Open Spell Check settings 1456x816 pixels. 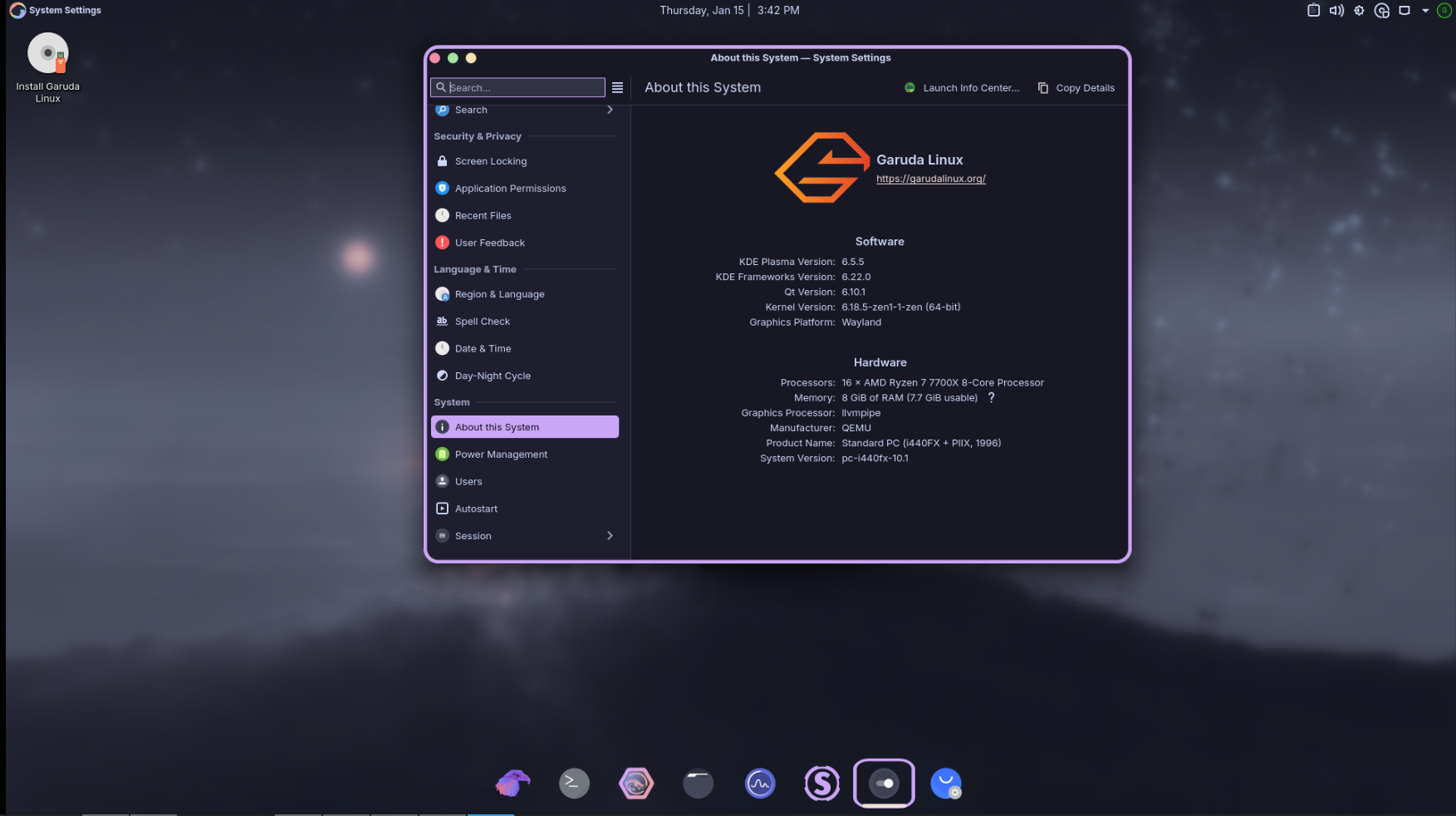pos(525,322)
